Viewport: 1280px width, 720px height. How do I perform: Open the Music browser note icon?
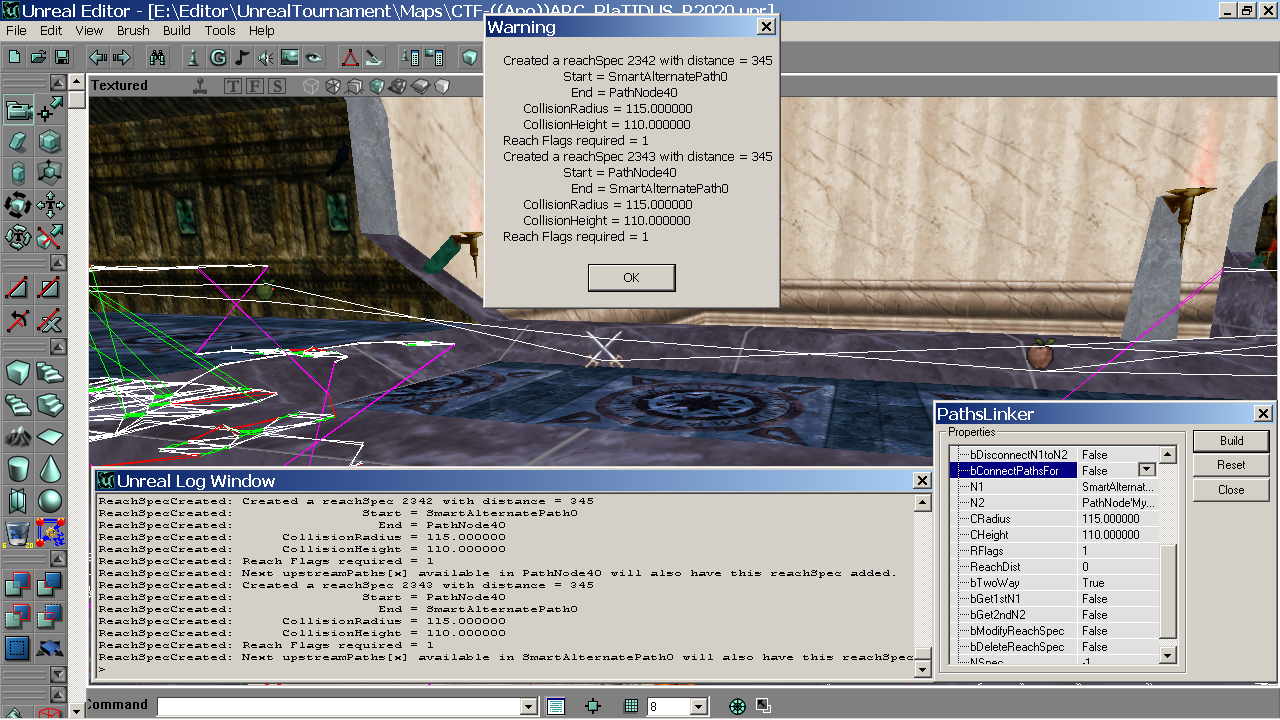(x=242, y=57)
